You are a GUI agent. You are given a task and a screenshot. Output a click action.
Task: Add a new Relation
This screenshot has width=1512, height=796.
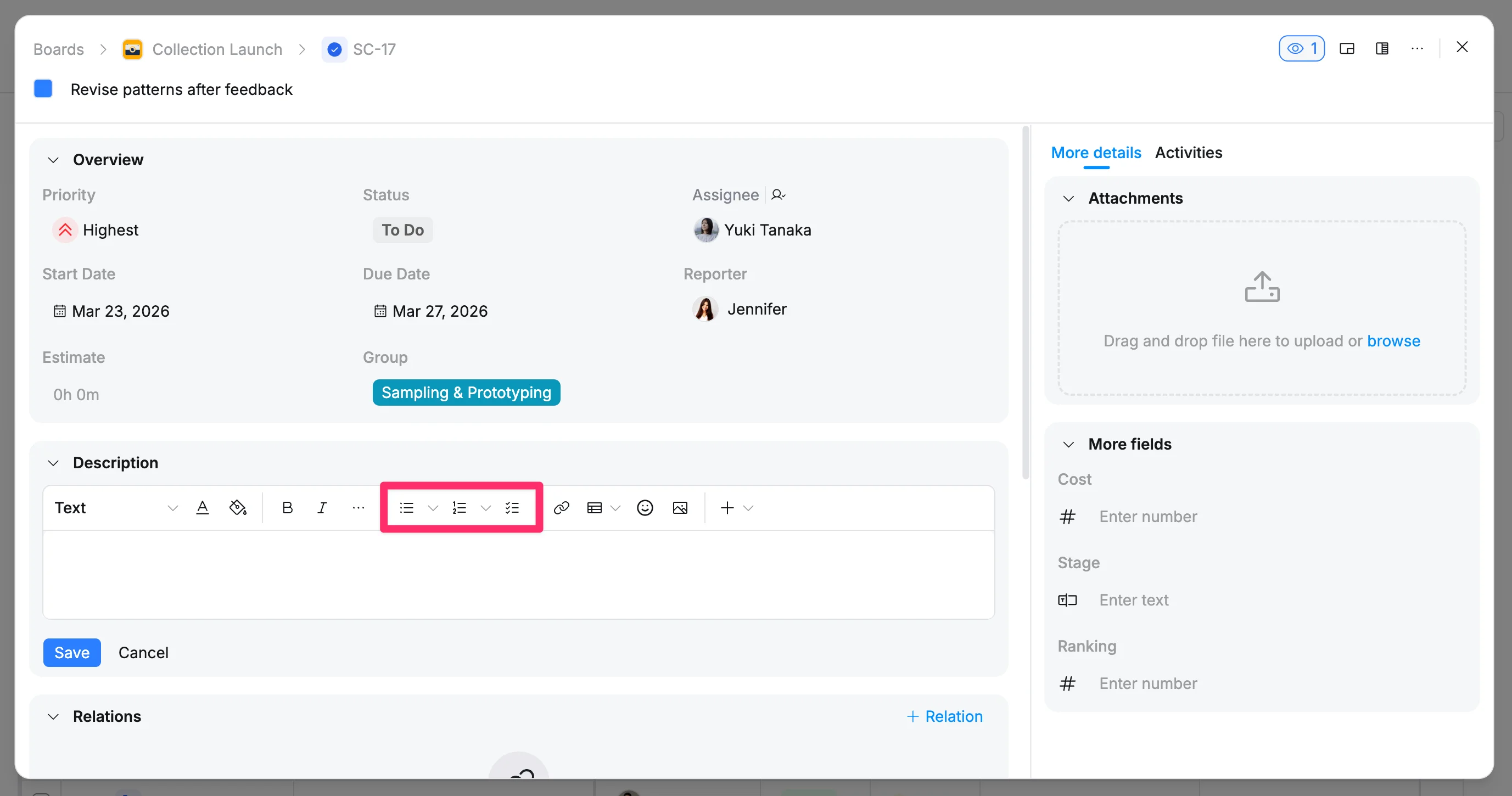(945, 717)
